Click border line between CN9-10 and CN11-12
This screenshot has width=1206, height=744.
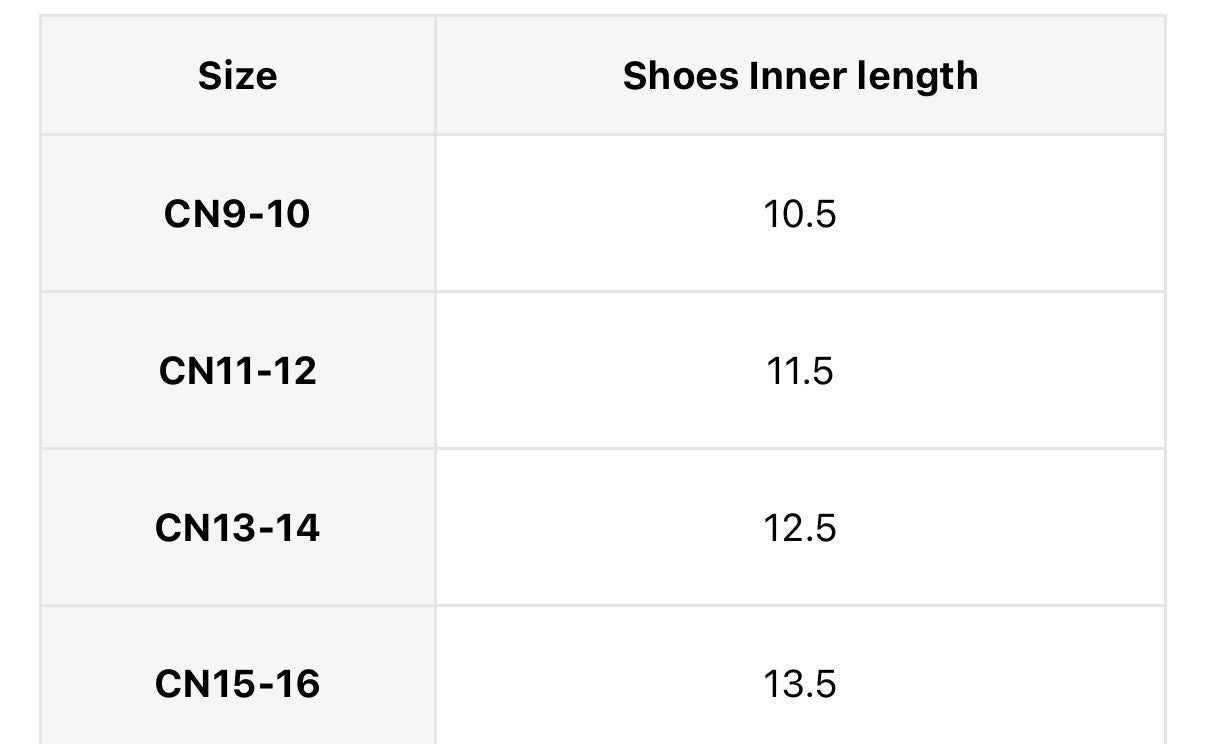(x=238, y=292)
